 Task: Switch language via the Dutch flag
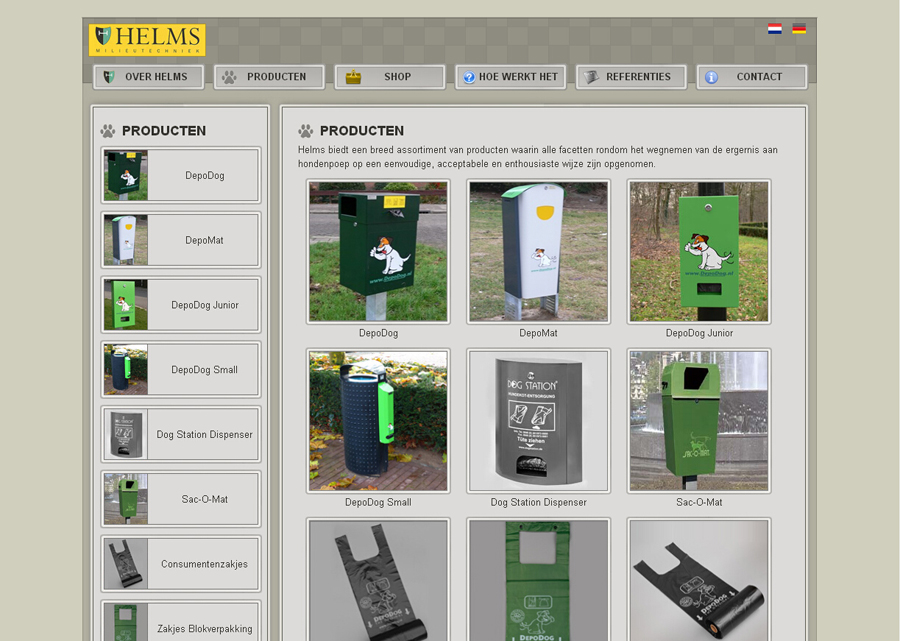774,29
